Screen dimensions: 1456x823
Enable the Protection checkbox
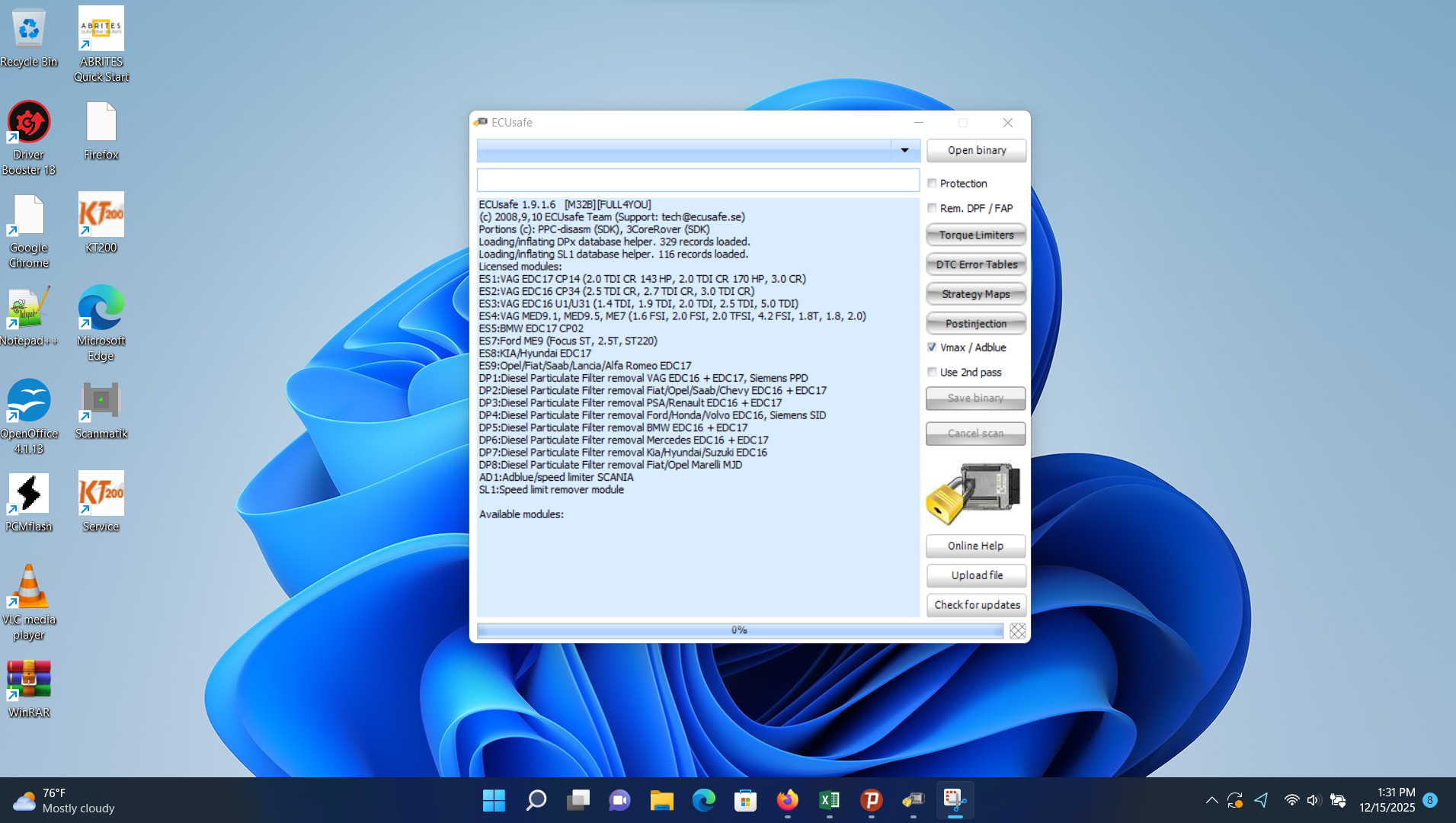click(932, 184)
